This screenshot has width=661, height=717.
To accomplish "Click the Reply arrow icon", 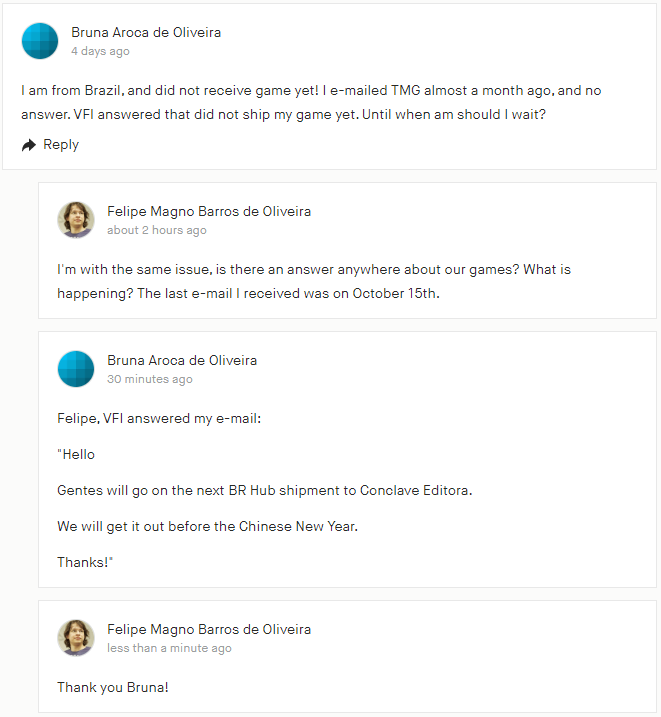I will pos(29,145).
